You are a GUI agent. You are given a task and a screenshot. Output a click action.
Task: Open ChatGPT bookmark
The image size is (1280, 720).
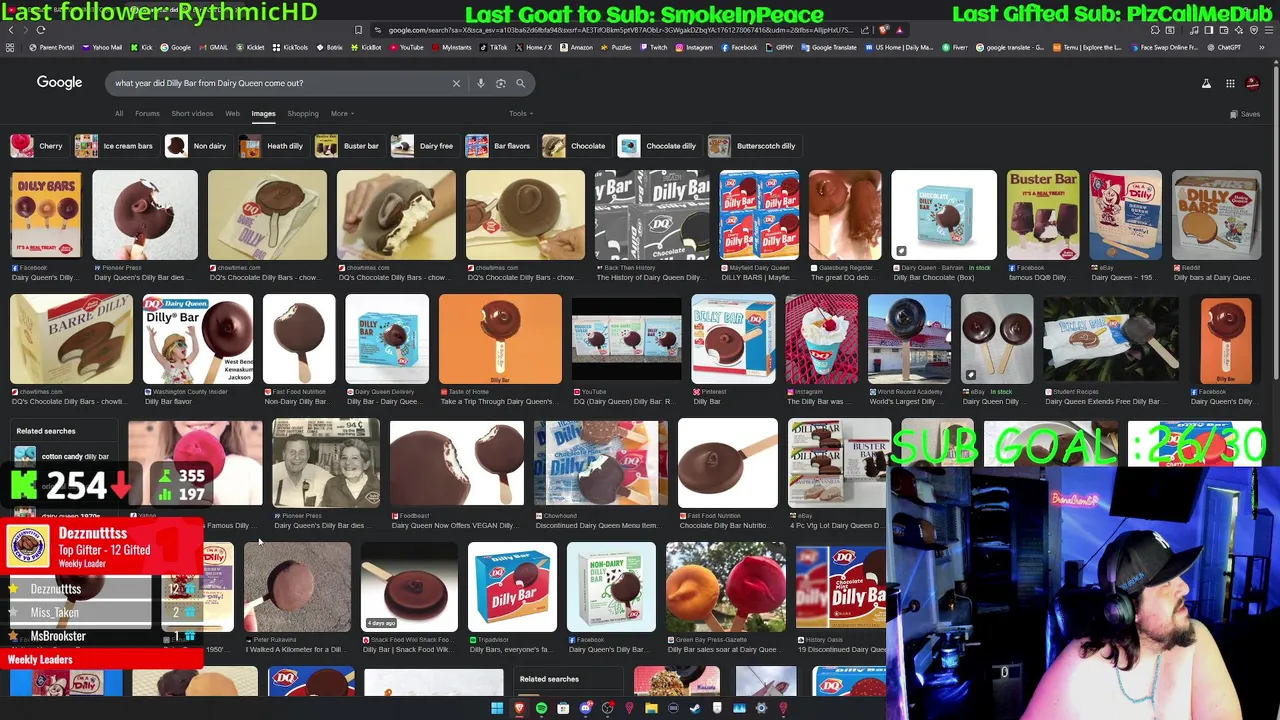click(1223, 47)
